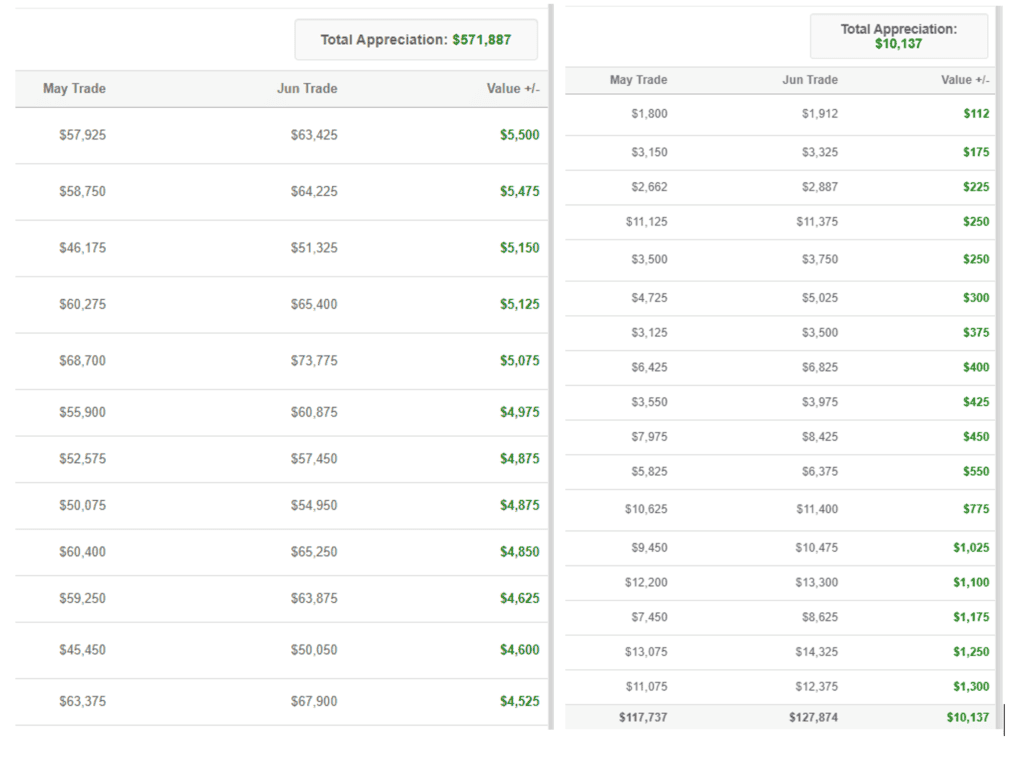The width and height of the screenshot is (1024, 759).
Task: Select the $1,025 value
Action: click(x=971, y=547)
